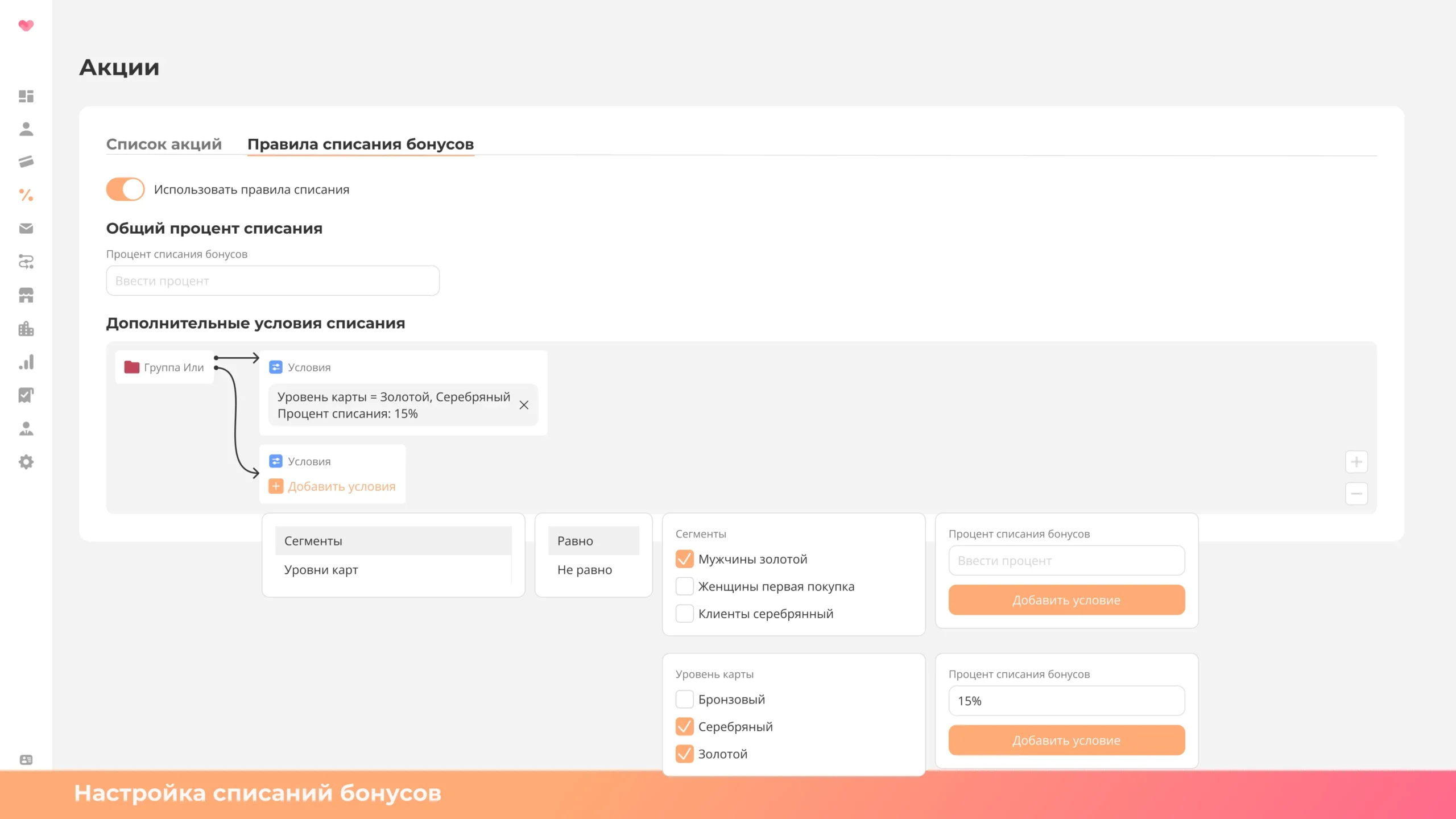This screenshot has width=1456, height=819.
Task: Remove the Уровень карты condition with X
Action: pyautogui.click(x=524, y=405)
